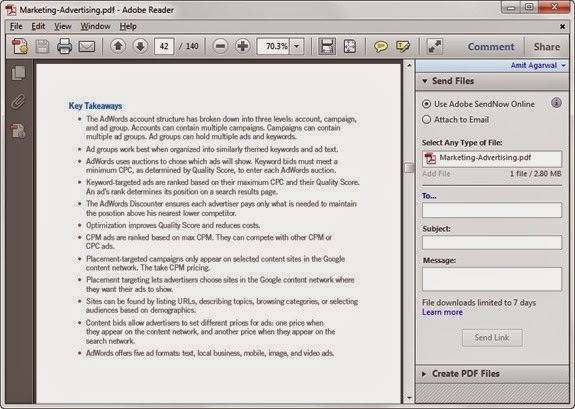575x409 pixels.
Task: Zoom out using the minus icon
Action: tap(220, 46)
